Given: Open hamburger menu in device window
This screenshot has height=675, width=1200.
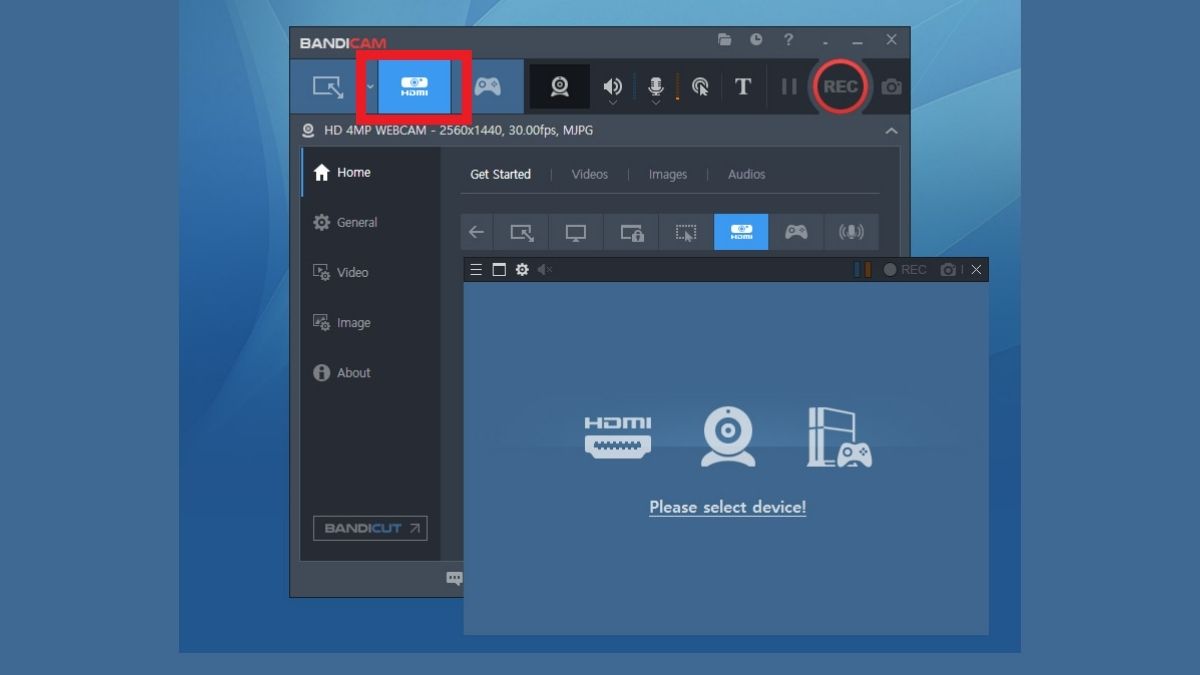Looking at the screenshot, I should 476,270.
